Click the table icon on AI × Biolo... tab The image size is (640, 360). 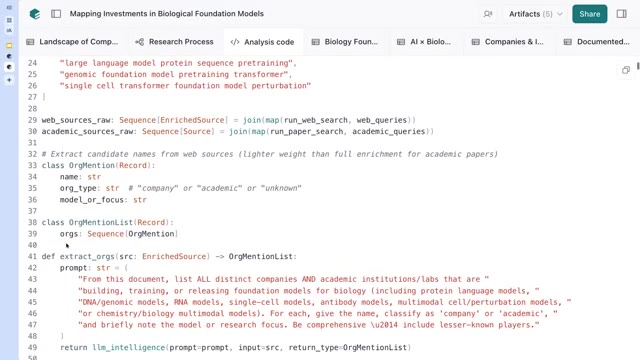(x=401, y=42)
